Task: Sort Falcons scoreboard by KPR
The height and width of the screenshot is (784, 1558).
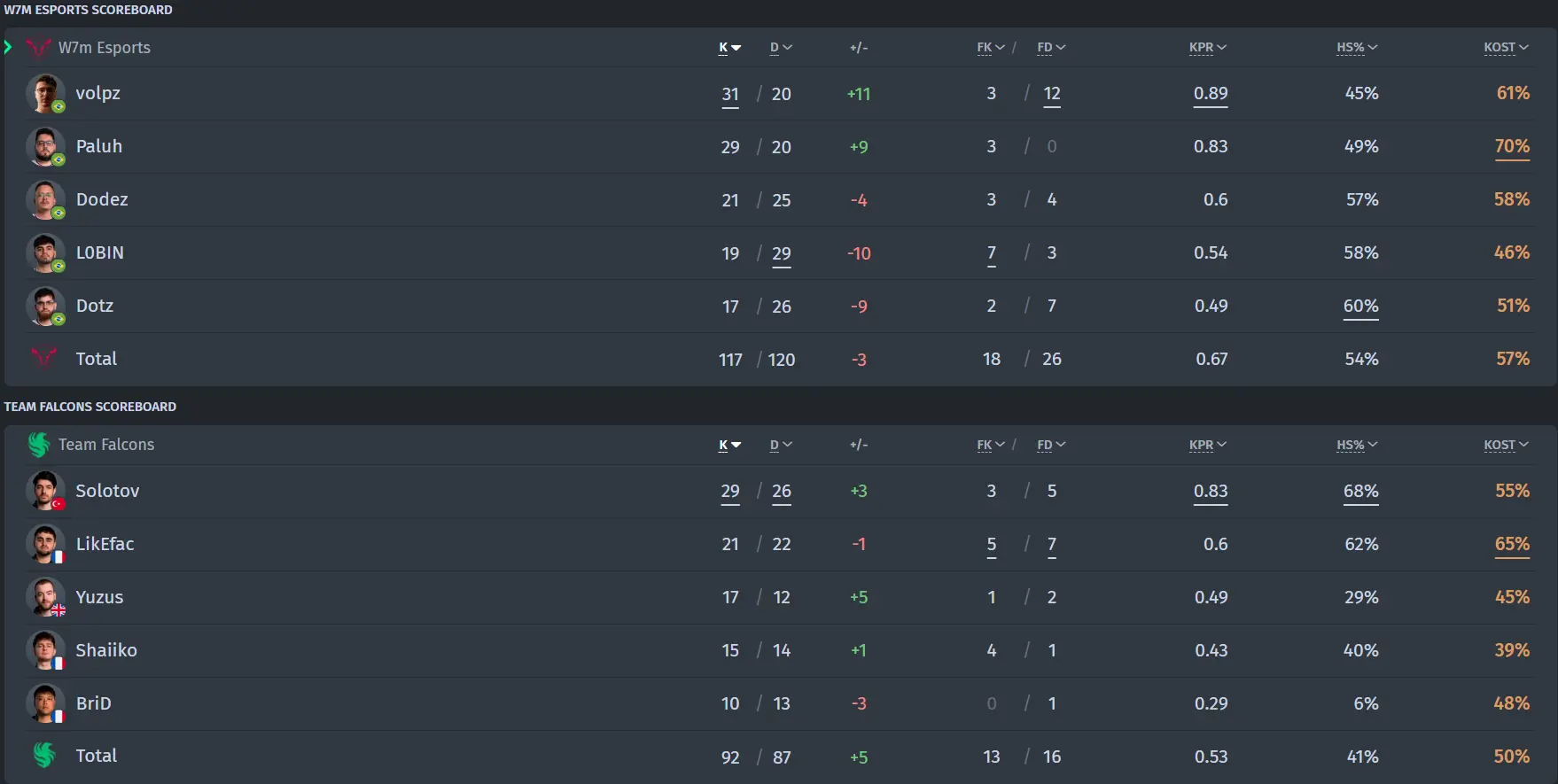Action: pyautogui.click(x=1207, y=445)
